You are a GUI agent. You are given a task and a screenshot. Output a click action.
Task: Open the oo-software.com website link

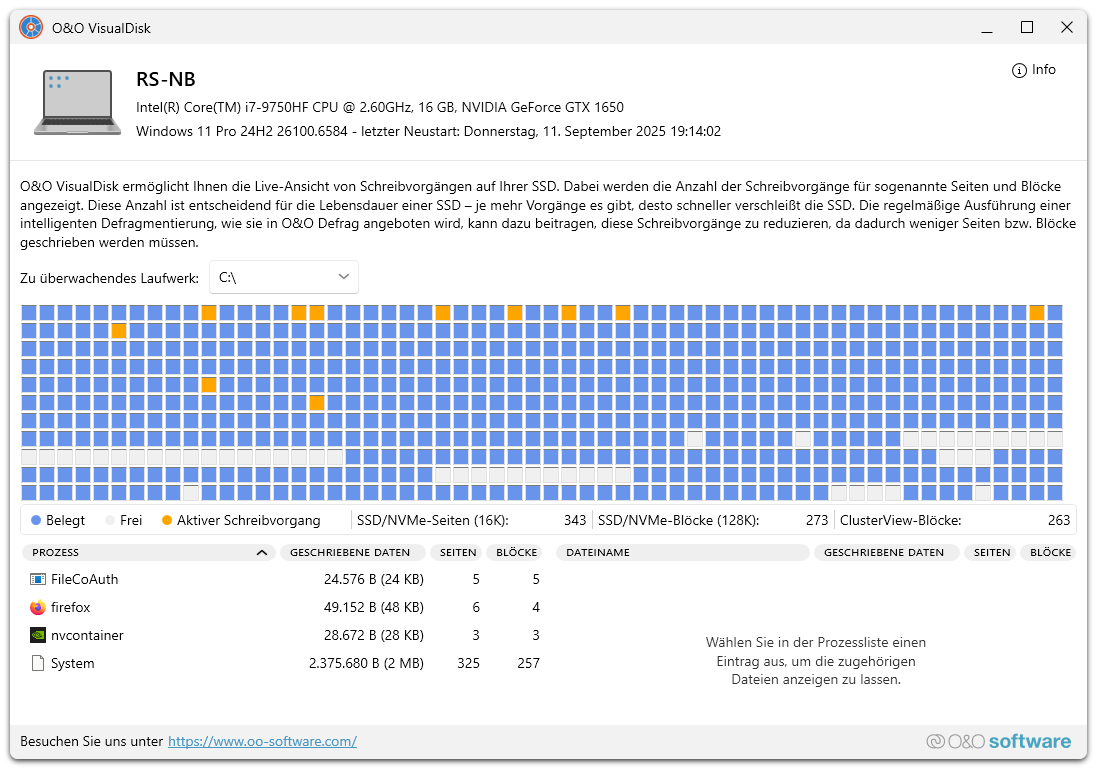click(x=262, y=741)
